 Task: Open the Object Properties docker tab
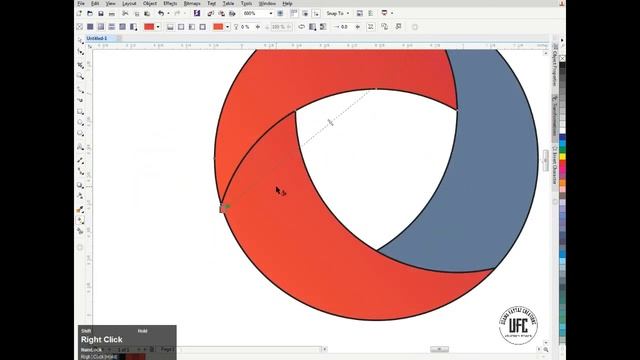(x=555, y=65)
